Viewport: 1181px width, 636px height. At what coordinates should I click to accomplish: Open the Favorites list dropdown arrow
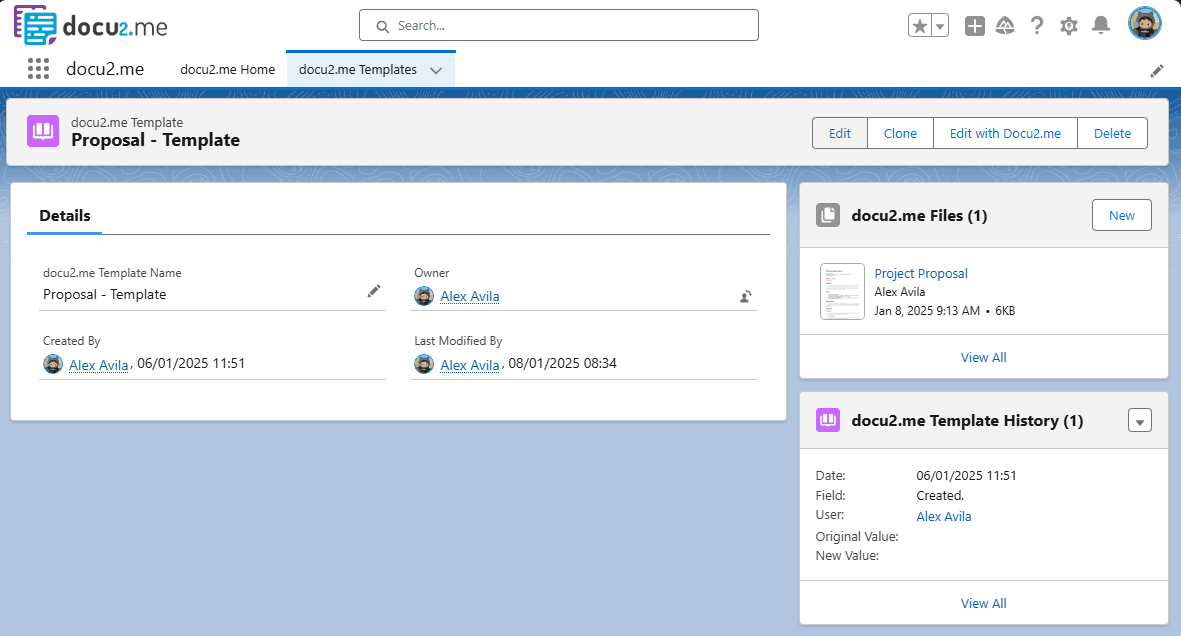click(x=940, y=26)
